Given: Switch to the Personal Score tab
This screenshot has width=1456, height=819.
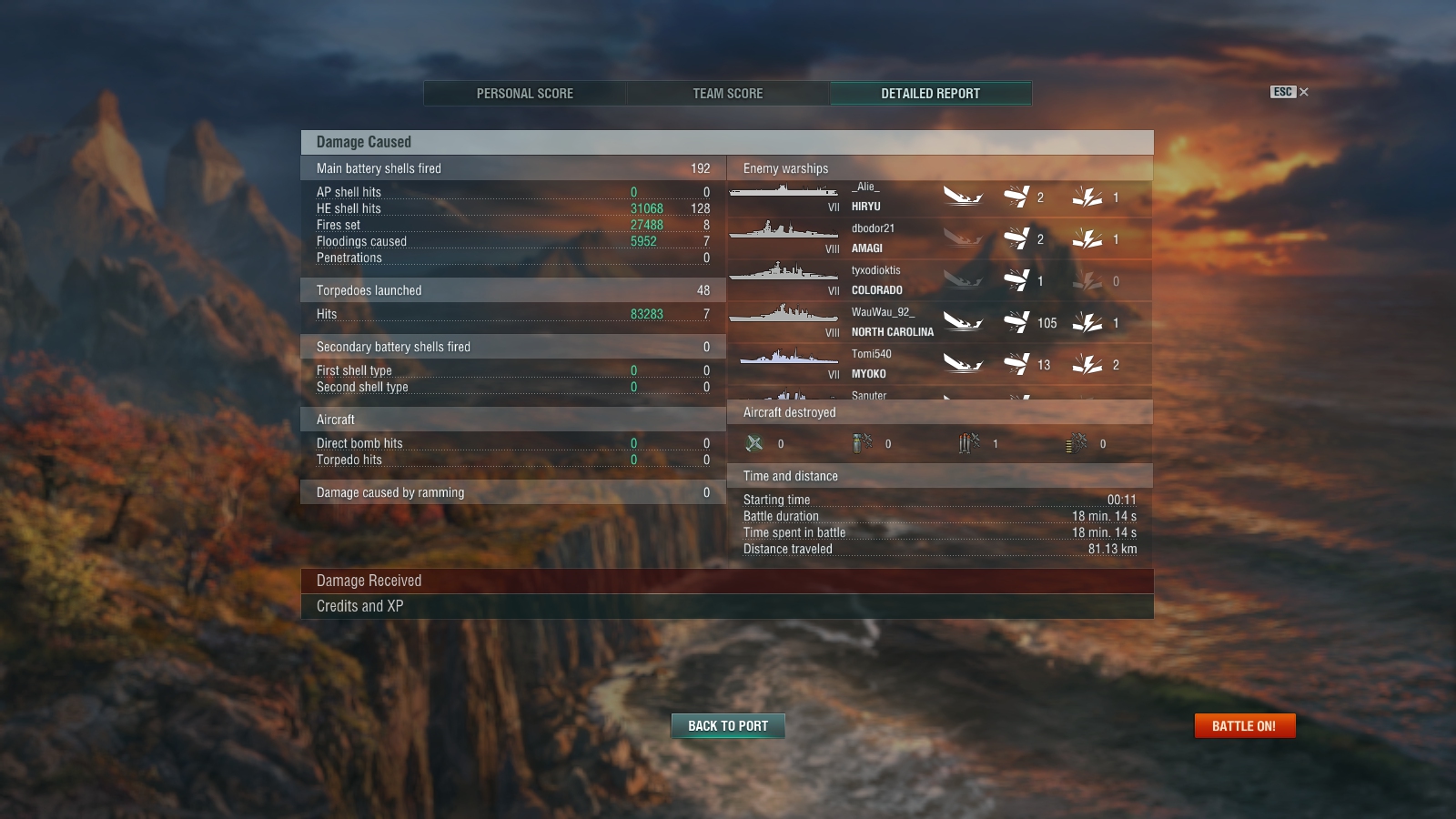Looking at the screenshot, I should (525, 93).
